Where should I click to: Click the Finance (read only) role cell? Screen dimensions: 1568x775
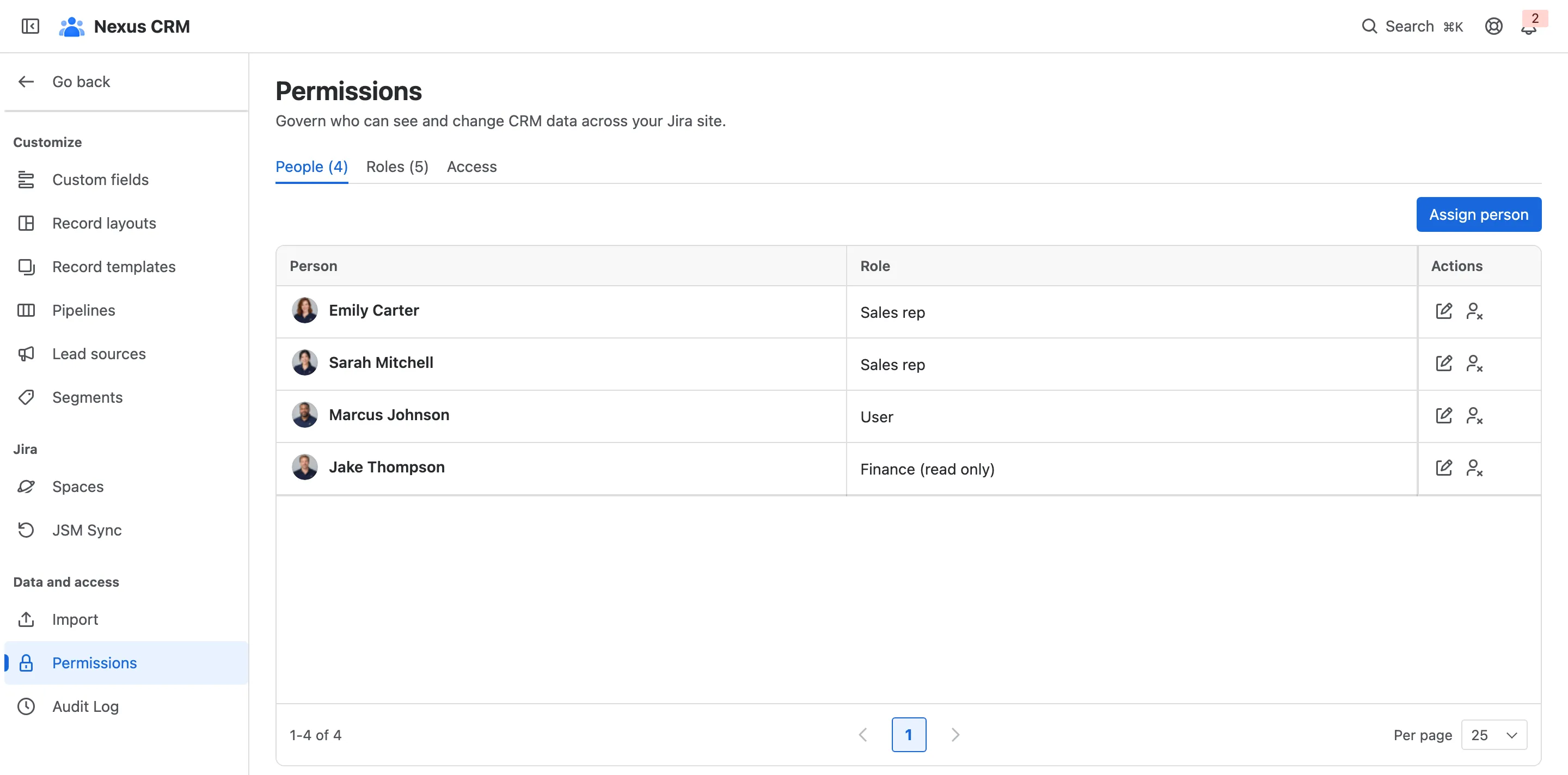click(1131, 469)
